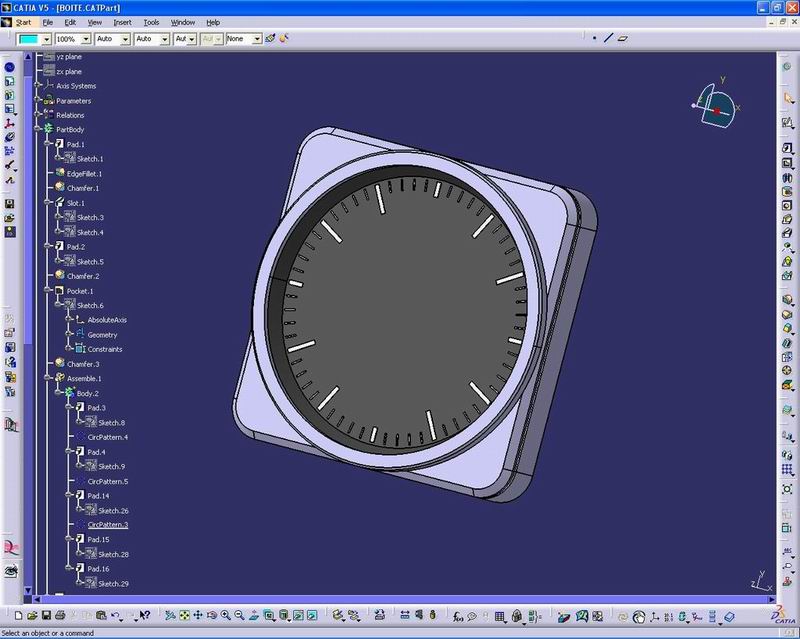Select Pad.14 in the tree

pos(98,496)
